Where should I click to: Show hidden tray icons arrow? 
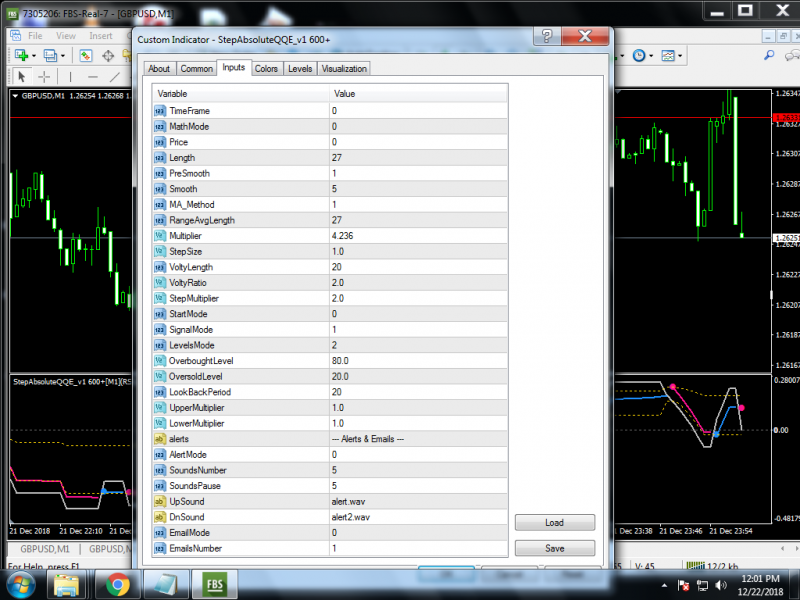click(664, 586)
